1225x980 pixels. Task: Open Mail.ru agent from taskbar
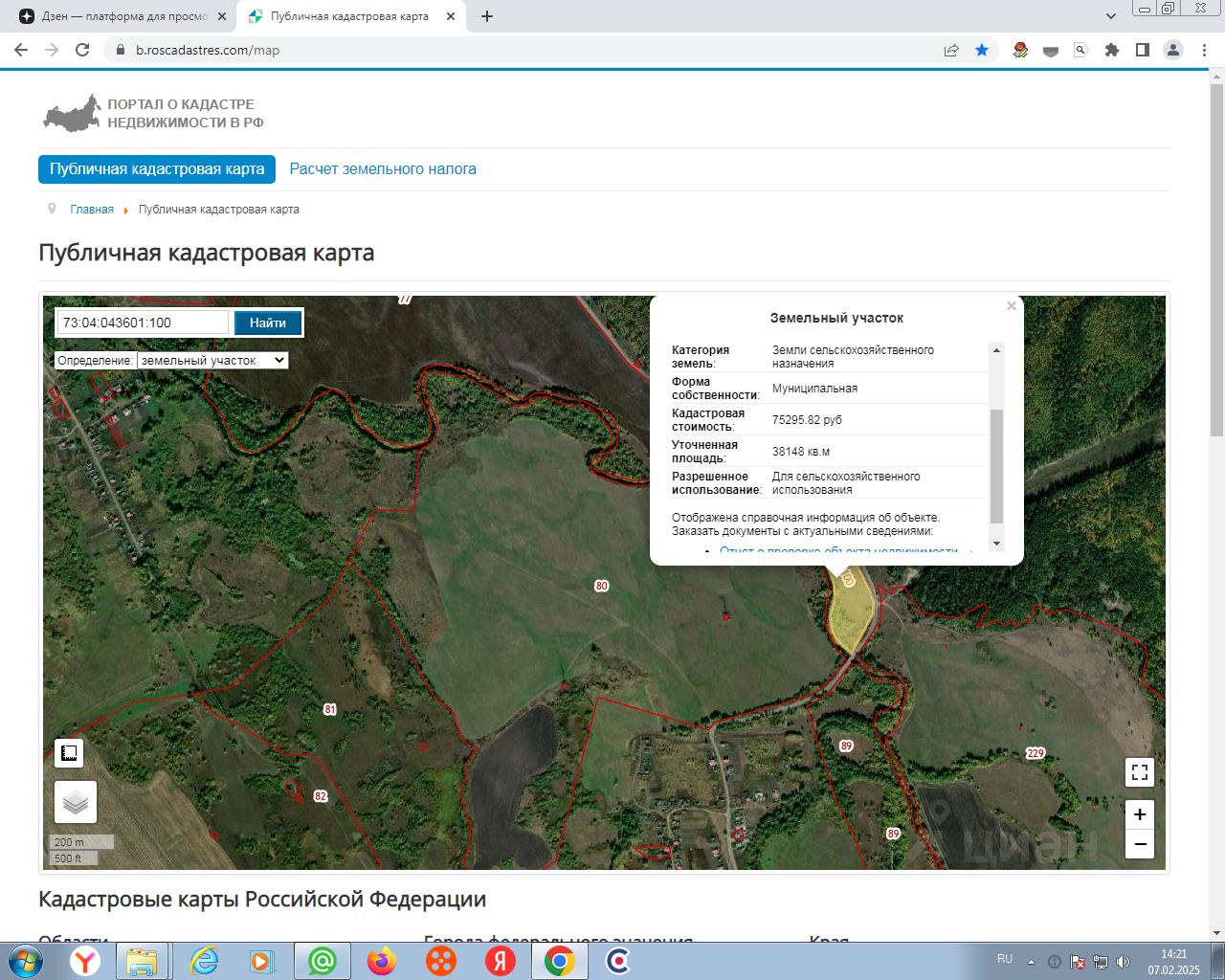[x=323, y=961]
